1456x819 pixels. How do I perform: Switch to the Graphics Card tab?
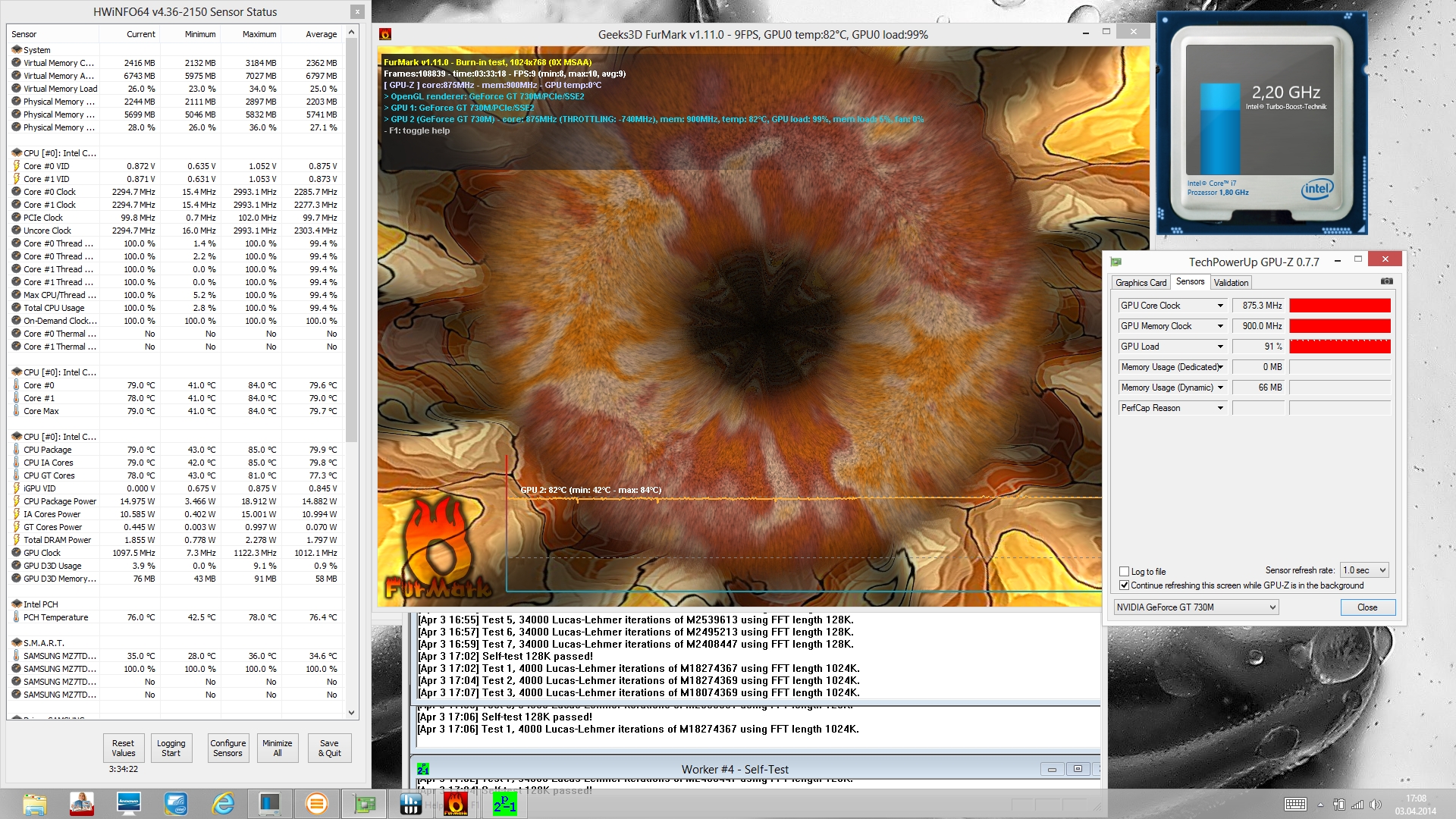(1141, 283)
